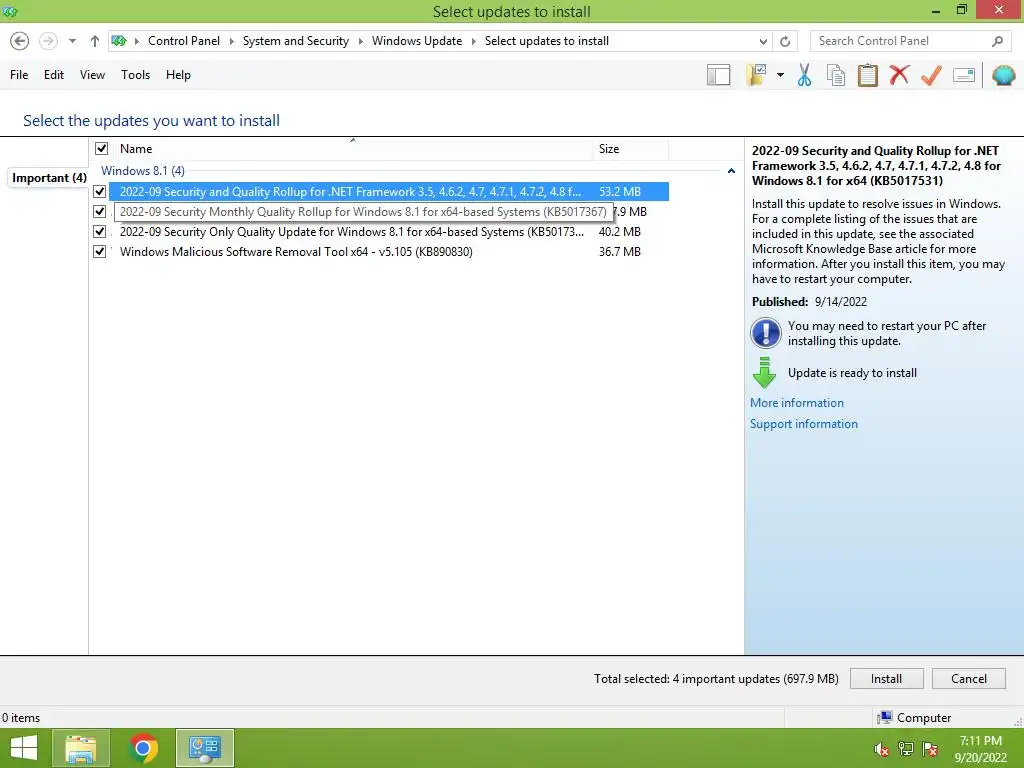The height and width of the screenshot is (768, 1024).
Task: Click Computer in the status bar
Action: [923, 718]
